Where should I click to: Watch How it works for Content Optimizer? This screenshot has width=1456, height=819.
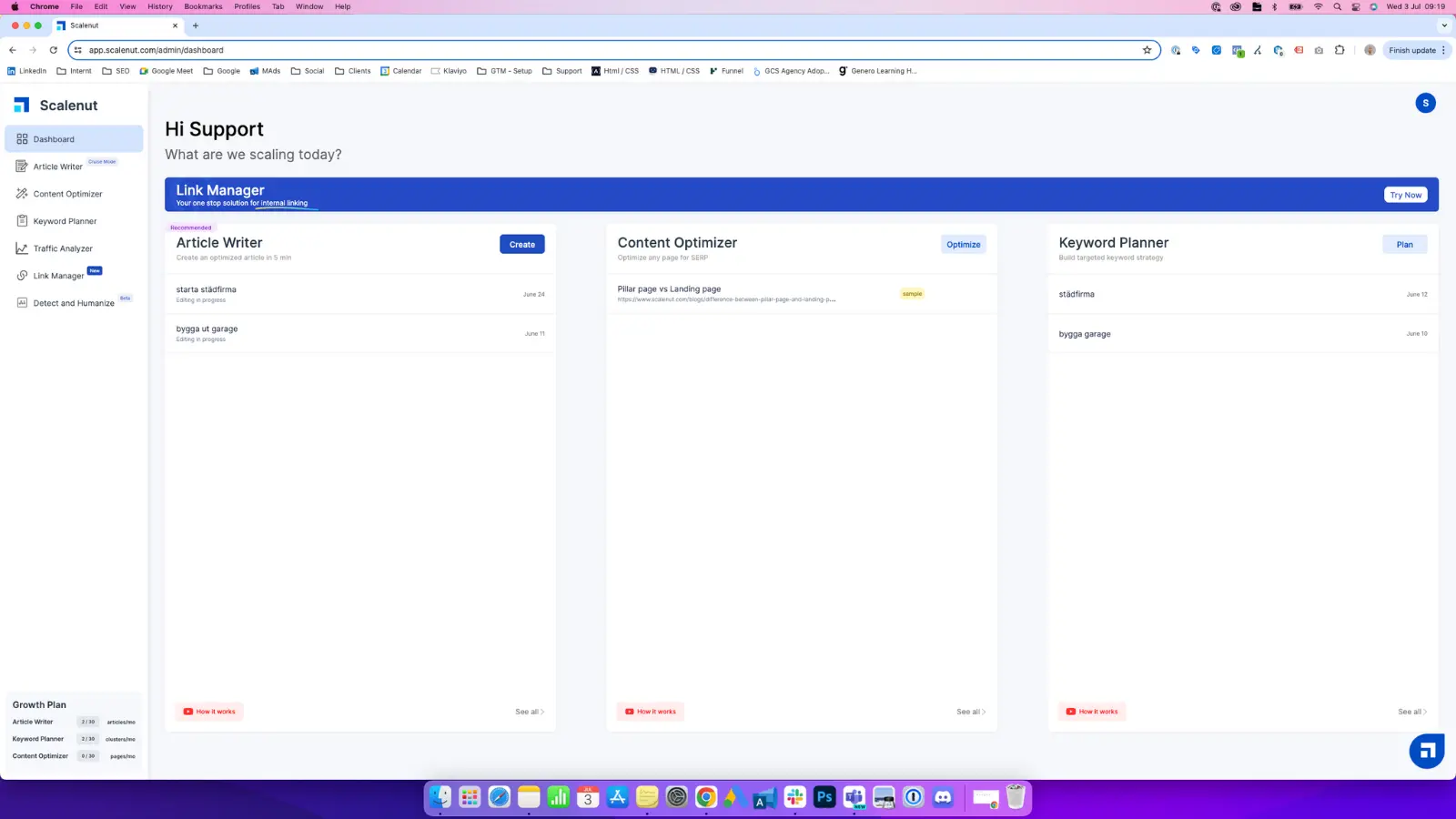[651, 712]
